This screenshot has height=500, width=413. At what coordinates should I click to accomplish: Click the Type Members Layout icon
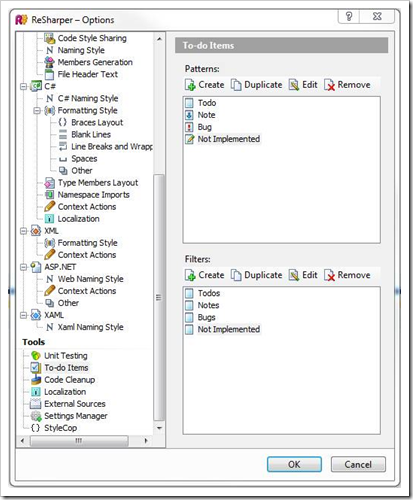click(x=50, y=183)
